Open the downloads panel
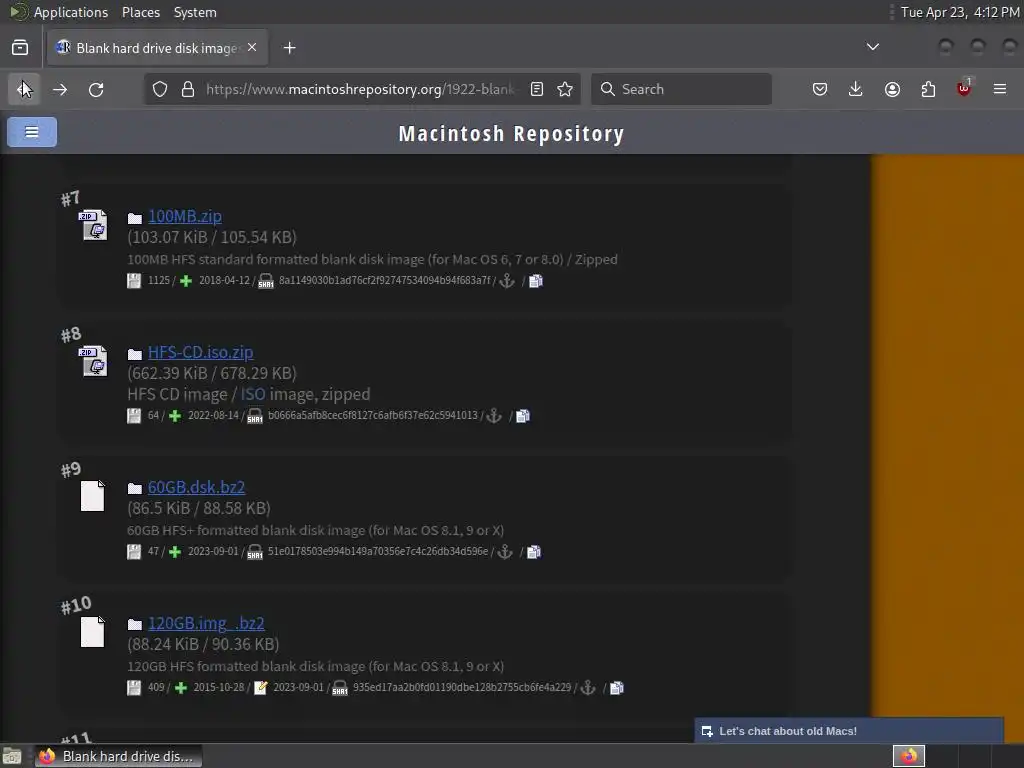This screenshot has height=768, width=1024. click(856, 89)
